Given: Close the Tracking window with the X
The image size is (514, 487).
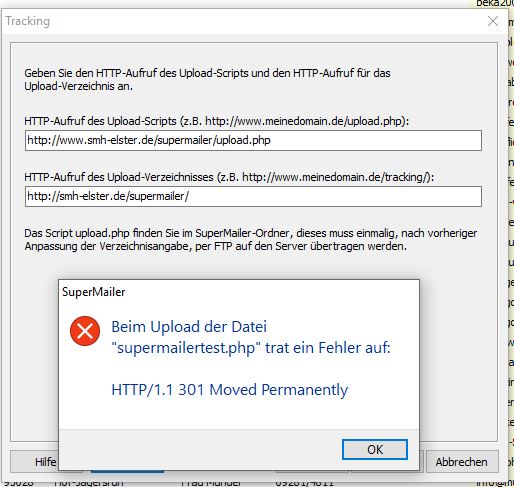Looking at the screenshot, I should [493, 21].
